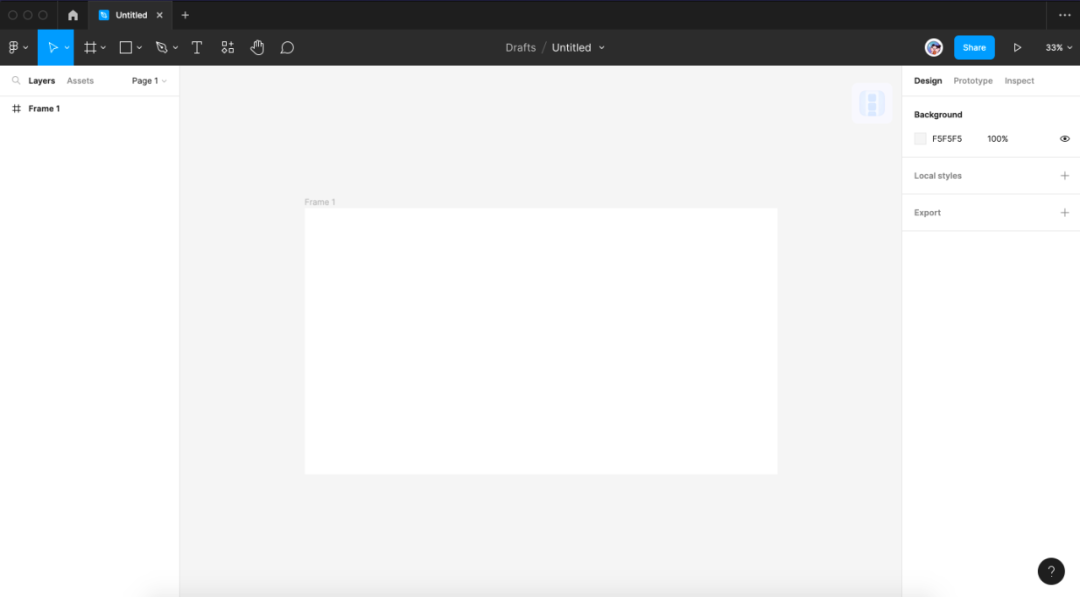The height and width of the screenshot is (597, 1080).
Task: Select the Comment tool
Action: [x=287, y=48]
